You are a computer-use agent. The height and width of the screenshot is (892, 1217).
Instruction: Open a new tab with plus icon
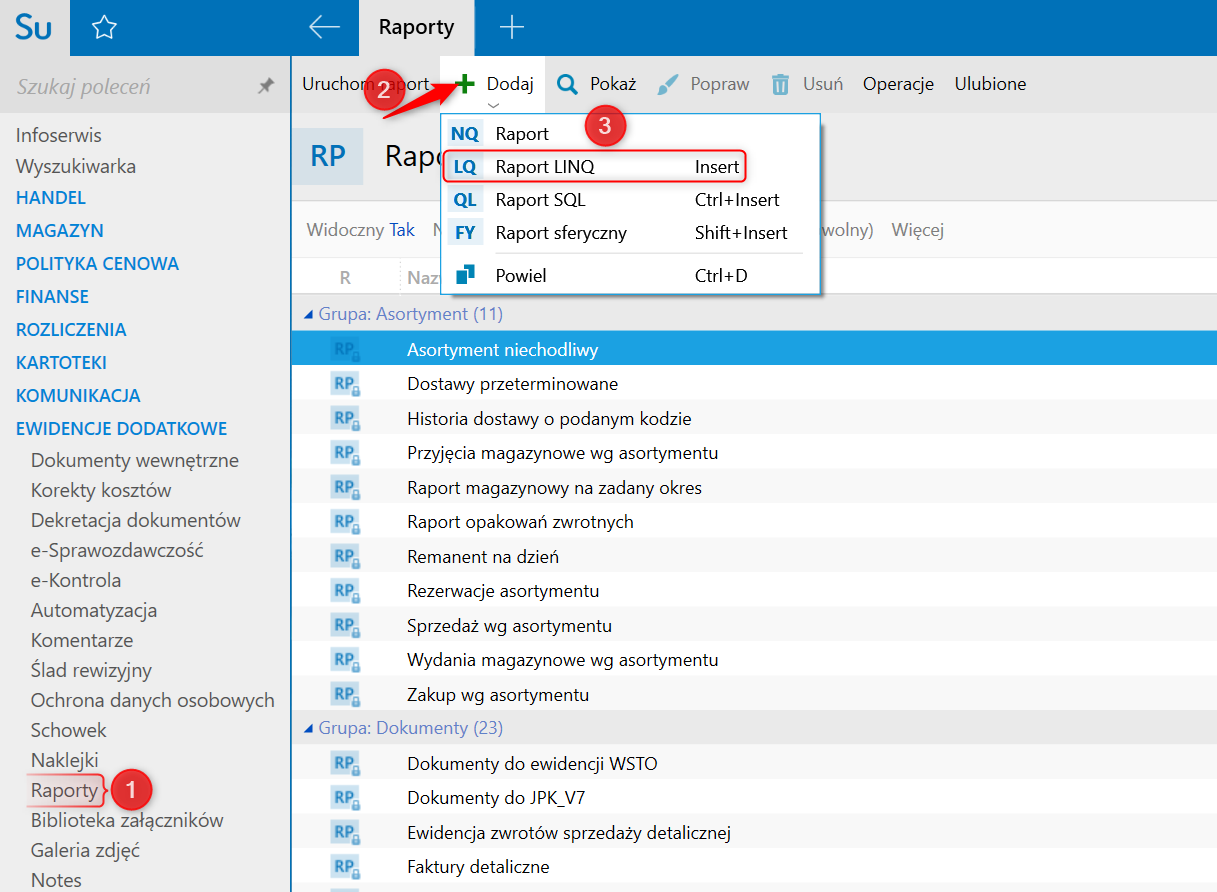coord(511,28)
